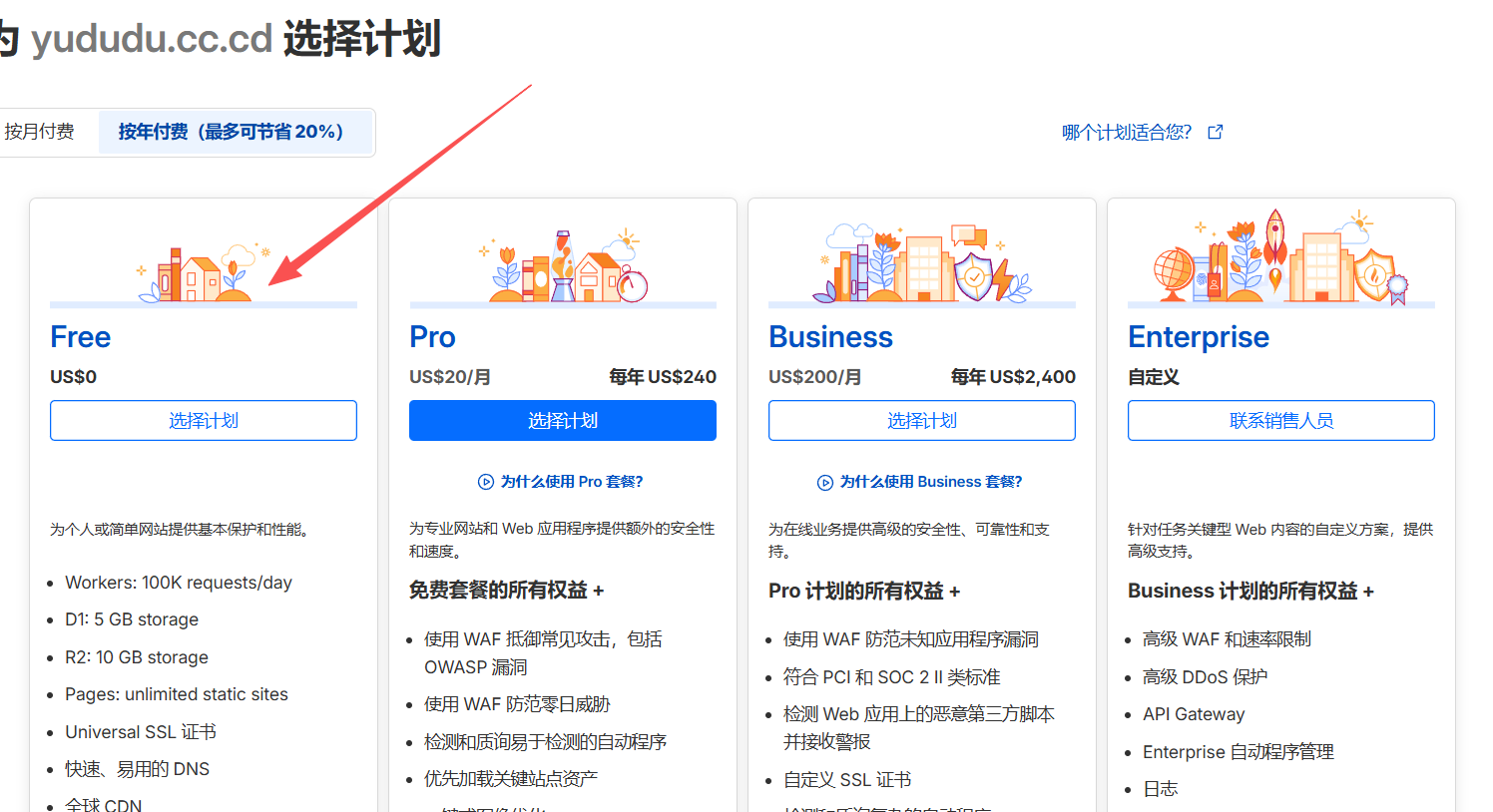Click the Free plan illustration
Image resolution: width=1493 pixels, height=812 pixels.
coord(204,271)
